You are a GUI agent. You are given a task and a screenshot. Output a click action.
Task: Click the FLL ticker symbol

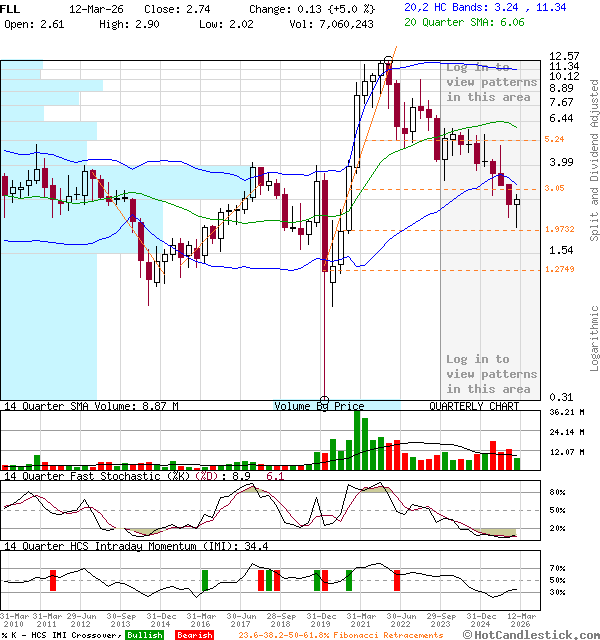[x=11, y=7]
